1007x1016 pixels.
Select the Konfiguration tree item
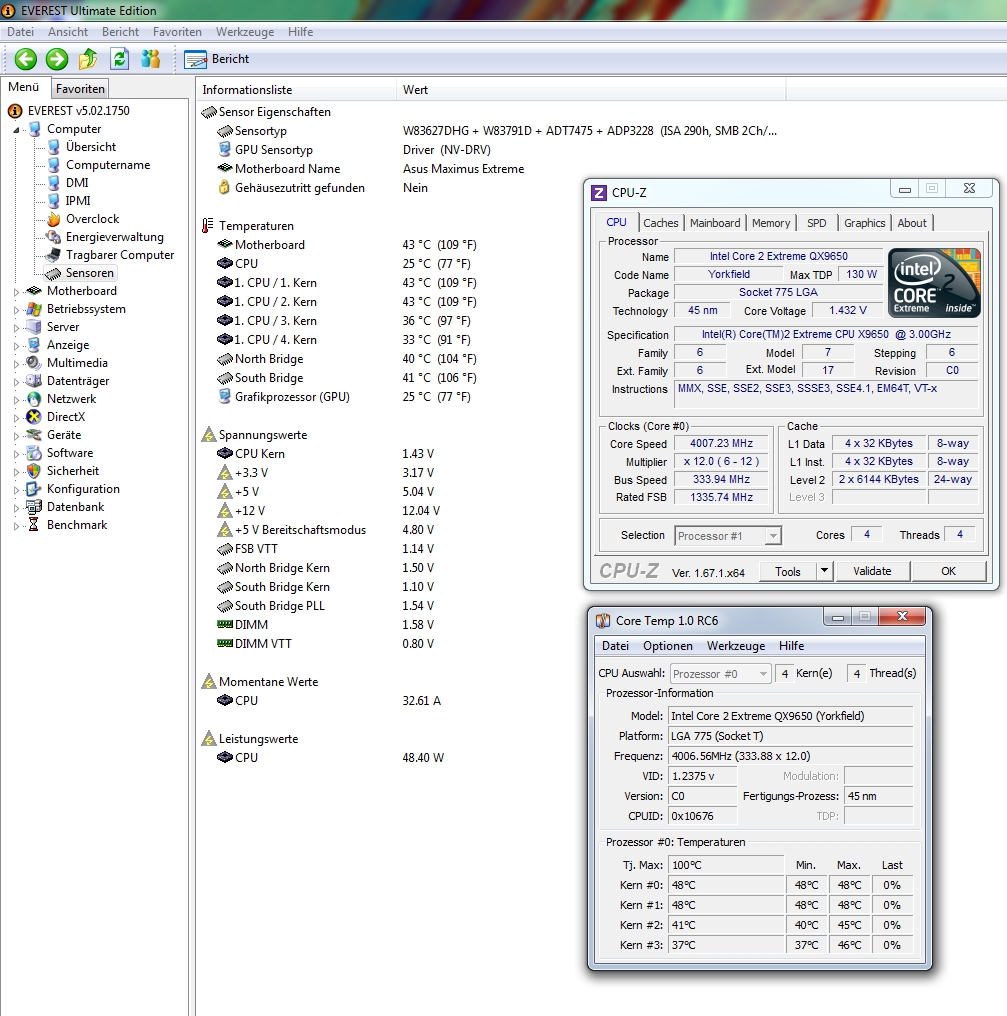point(83,489)
